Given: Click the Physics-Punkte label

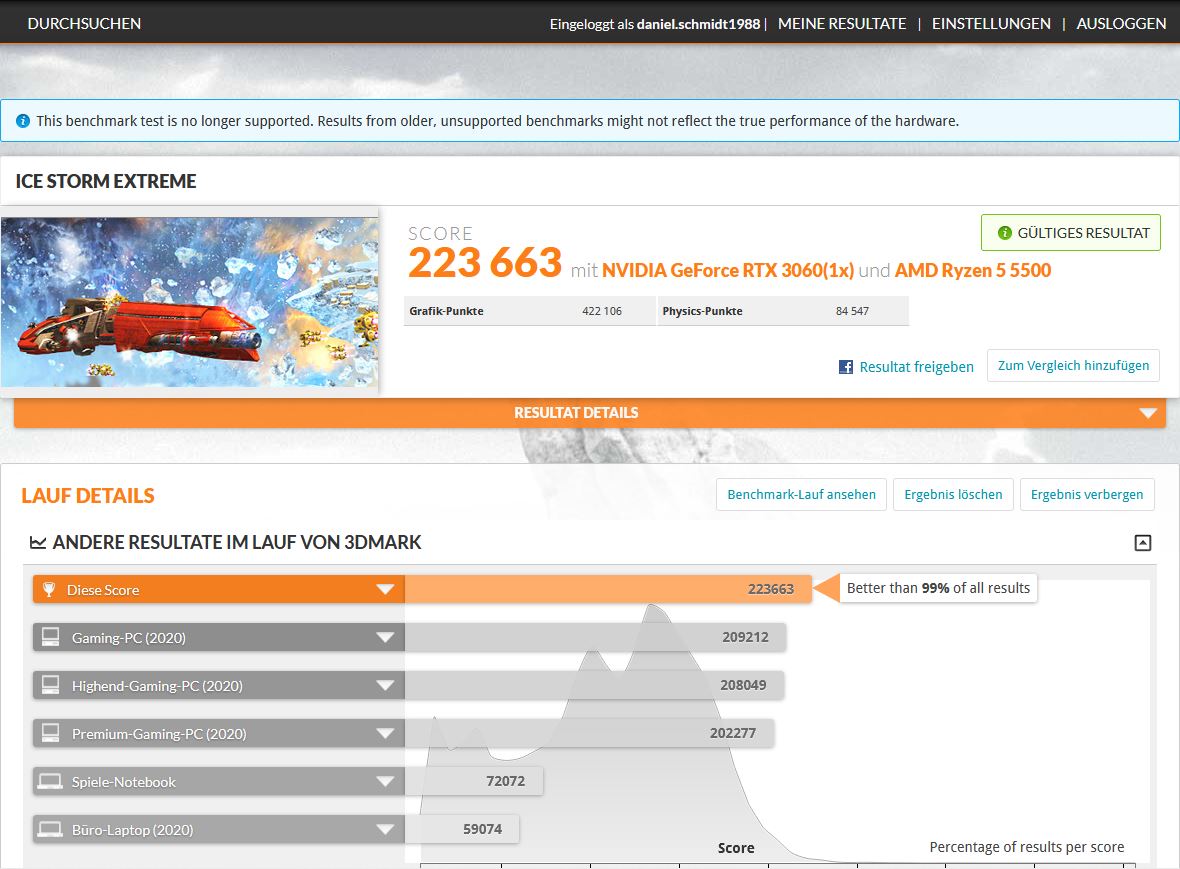Looking at the screenshot, I should pos(702,311).
